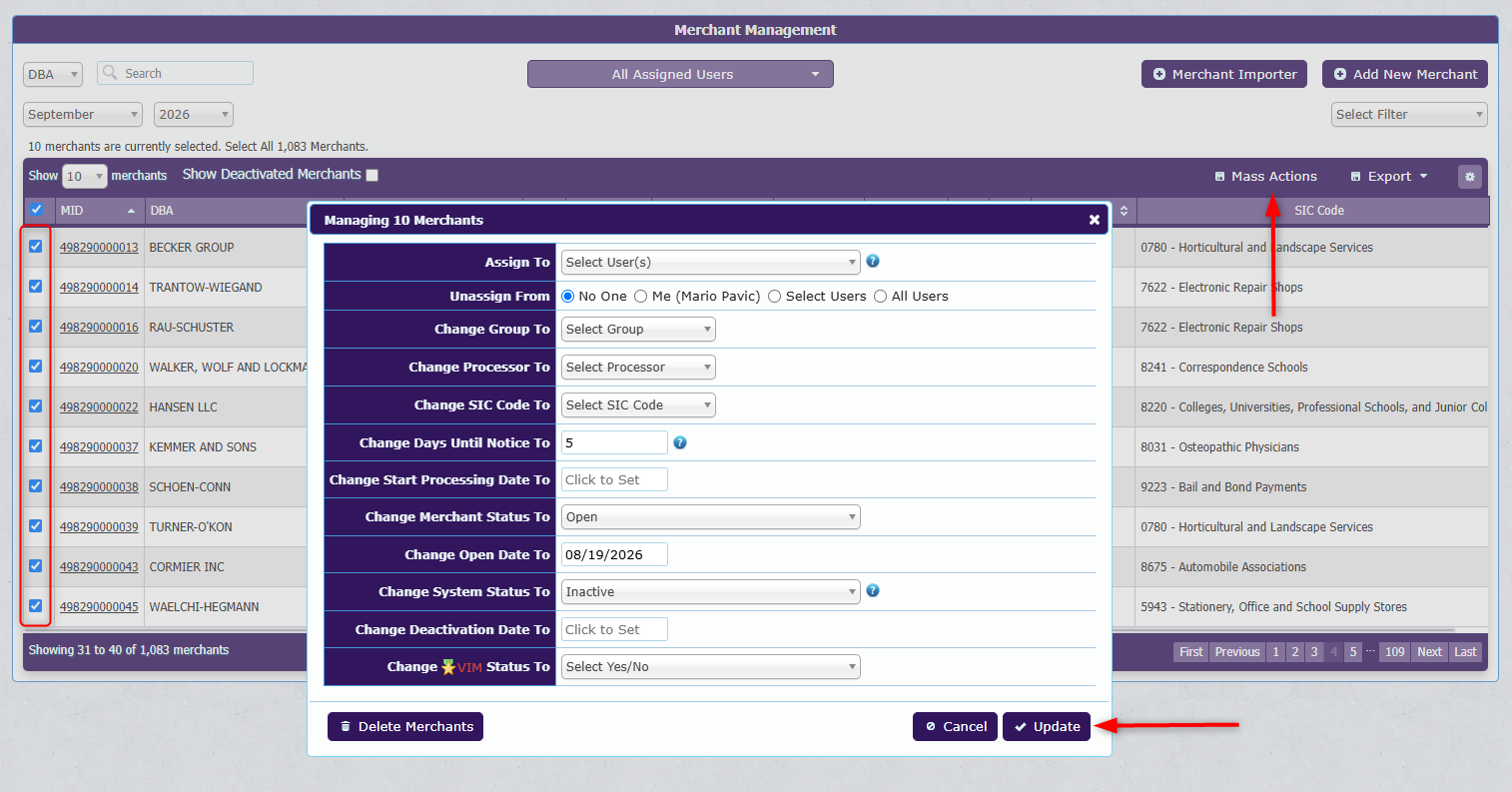The width and height of the screenshot is (1512, 792).
Task: Go to pagination page 5
Action: [1353, 652]
